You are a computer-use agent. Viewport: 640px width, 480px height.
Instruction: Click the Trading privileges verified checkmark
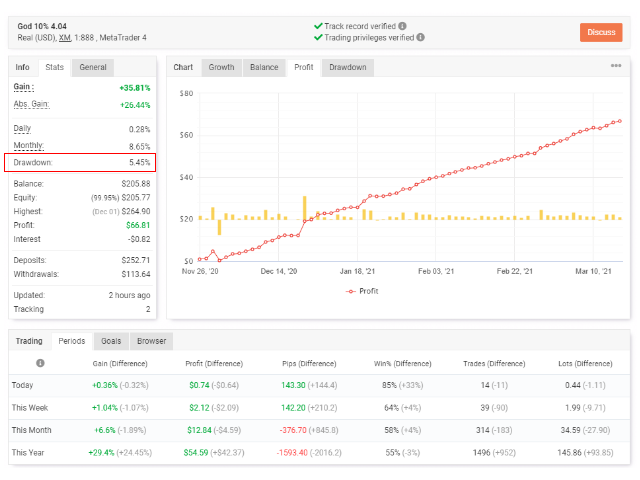pyautogui.click(x=317, y=38)
